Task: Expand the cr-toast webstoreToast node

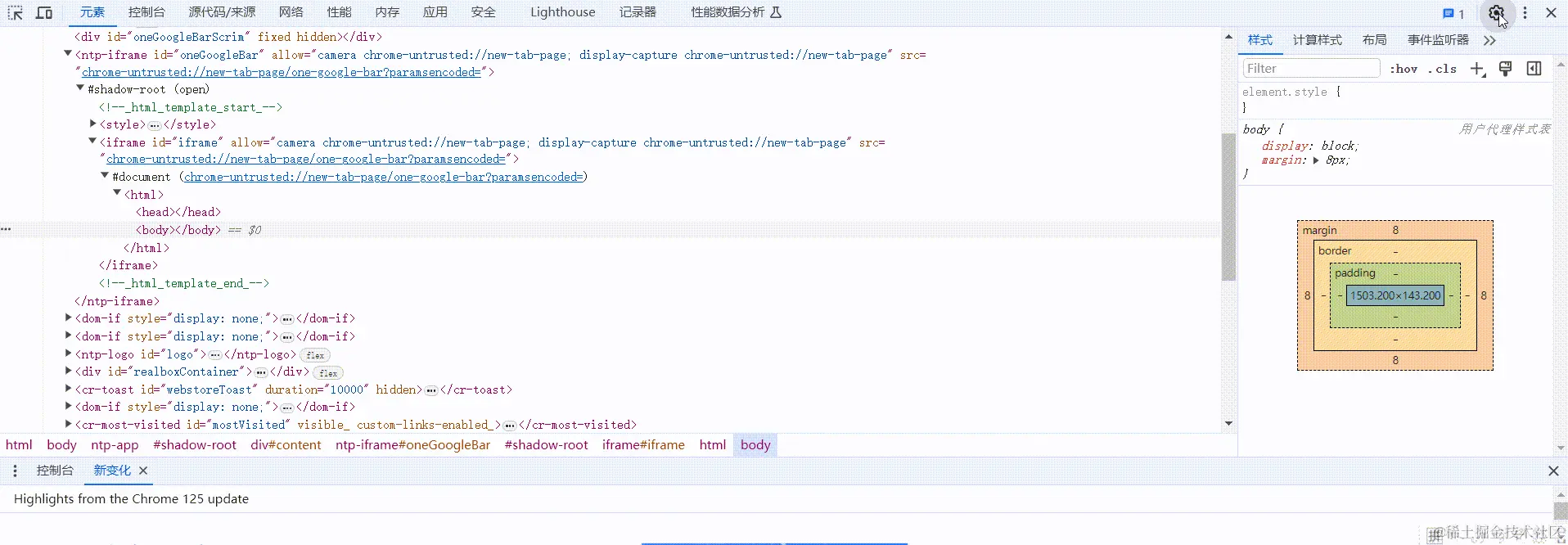Action: click(x=68, y=389)
